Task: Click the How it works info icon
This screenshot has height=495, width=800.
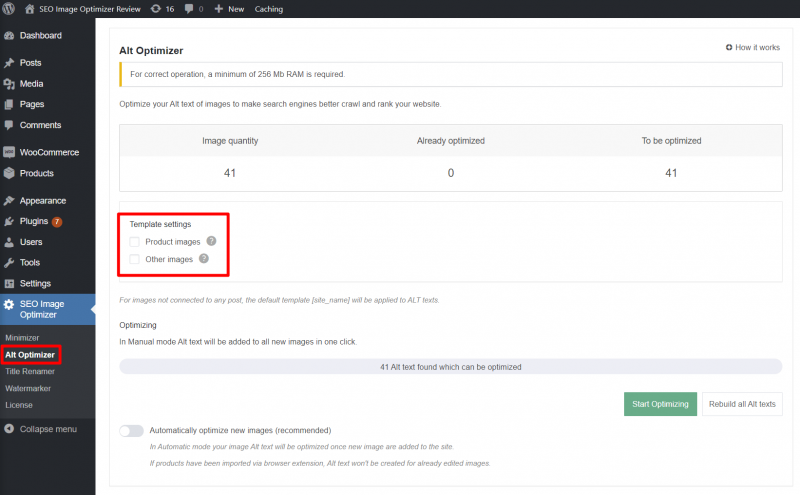Action: 729,47
